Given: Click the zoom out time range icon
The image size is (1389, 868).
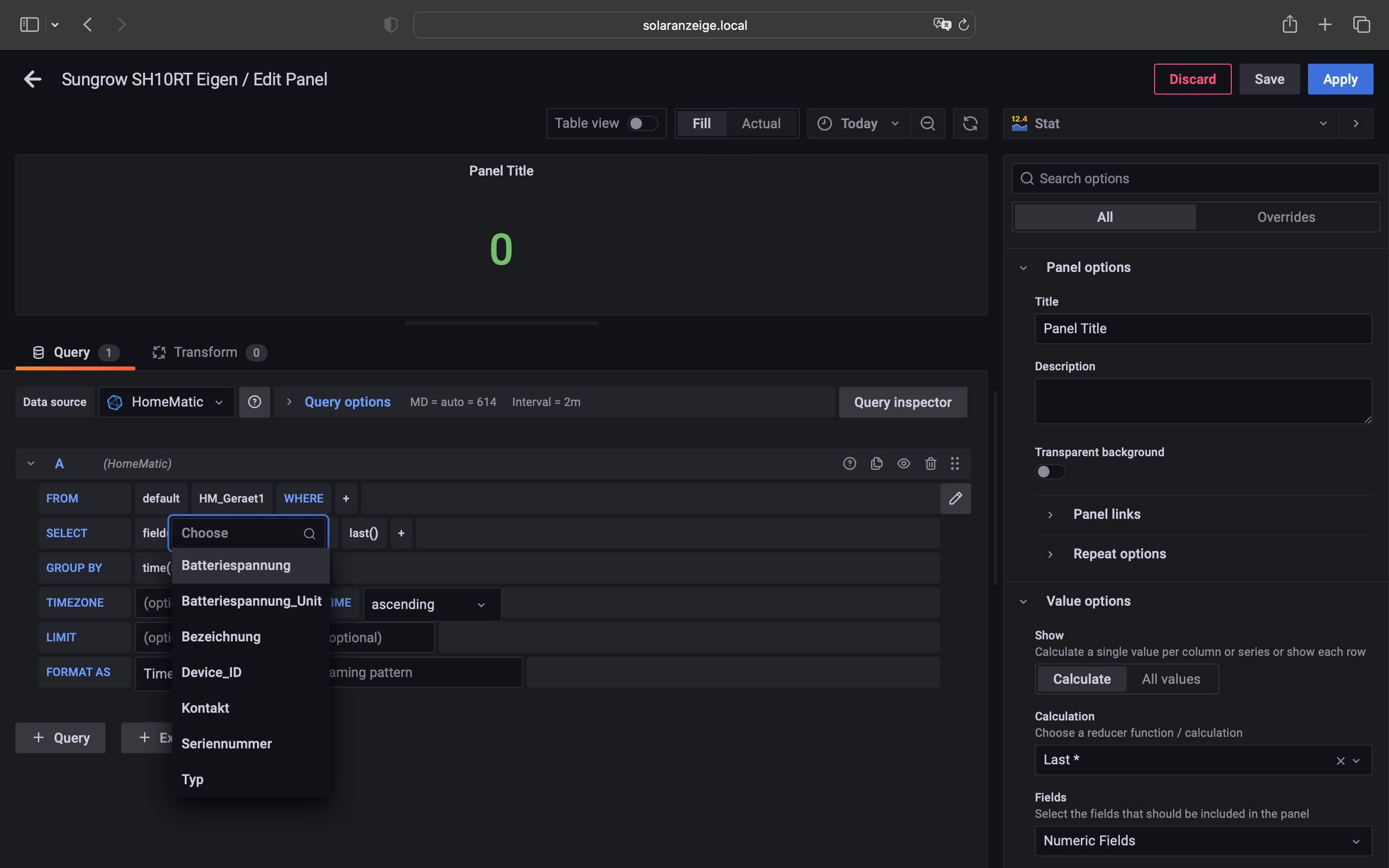Looking at the screenshot, I should click(x=927, y=123).
